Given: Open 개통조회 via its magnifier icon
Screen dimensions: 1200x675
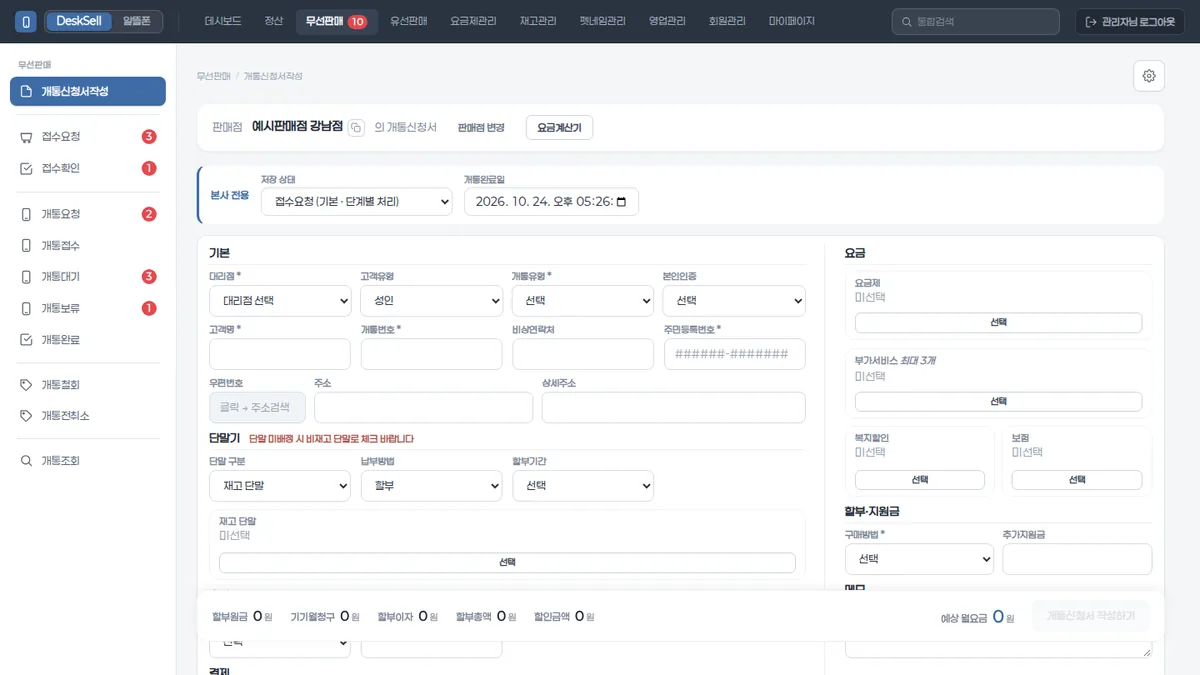Looking at the screenshot, I should click(x=27, y=461).
